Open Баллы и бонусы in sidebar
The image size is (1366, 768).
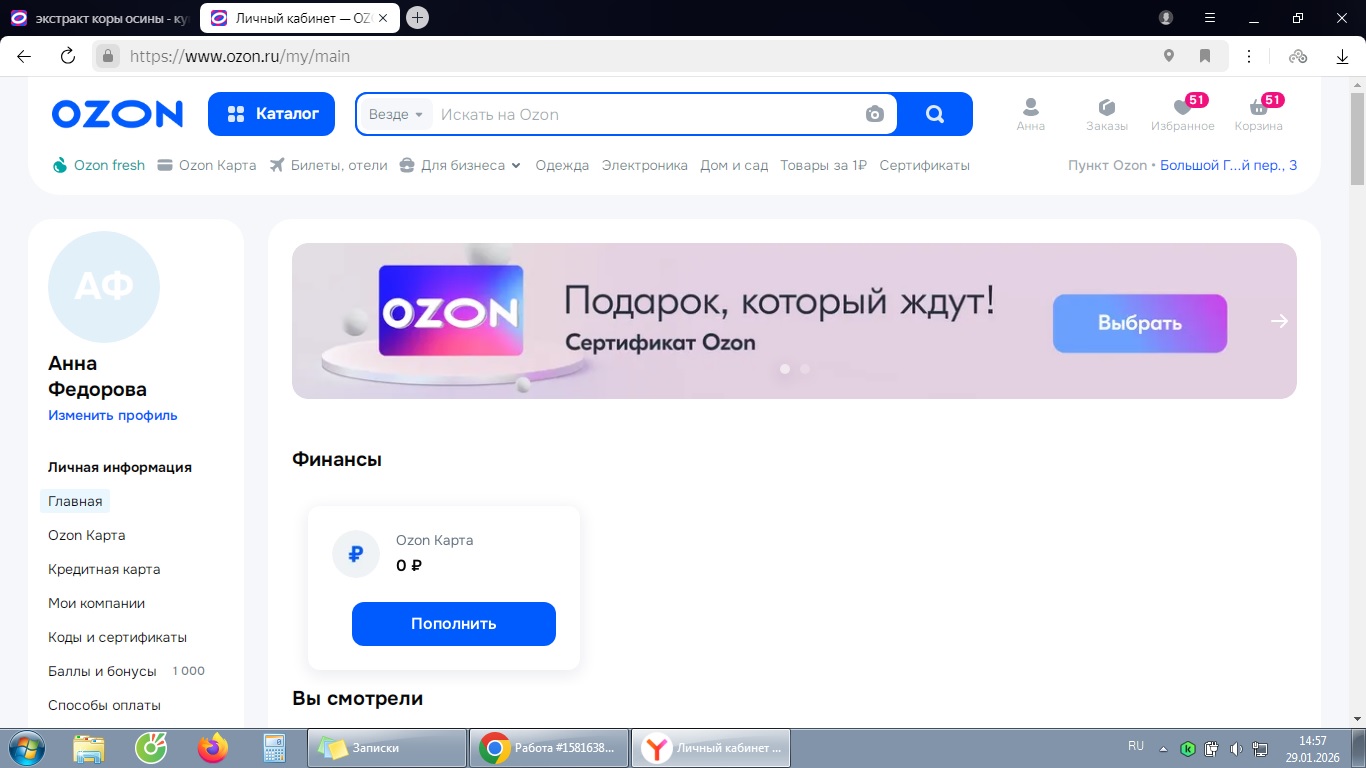point(102,671)
